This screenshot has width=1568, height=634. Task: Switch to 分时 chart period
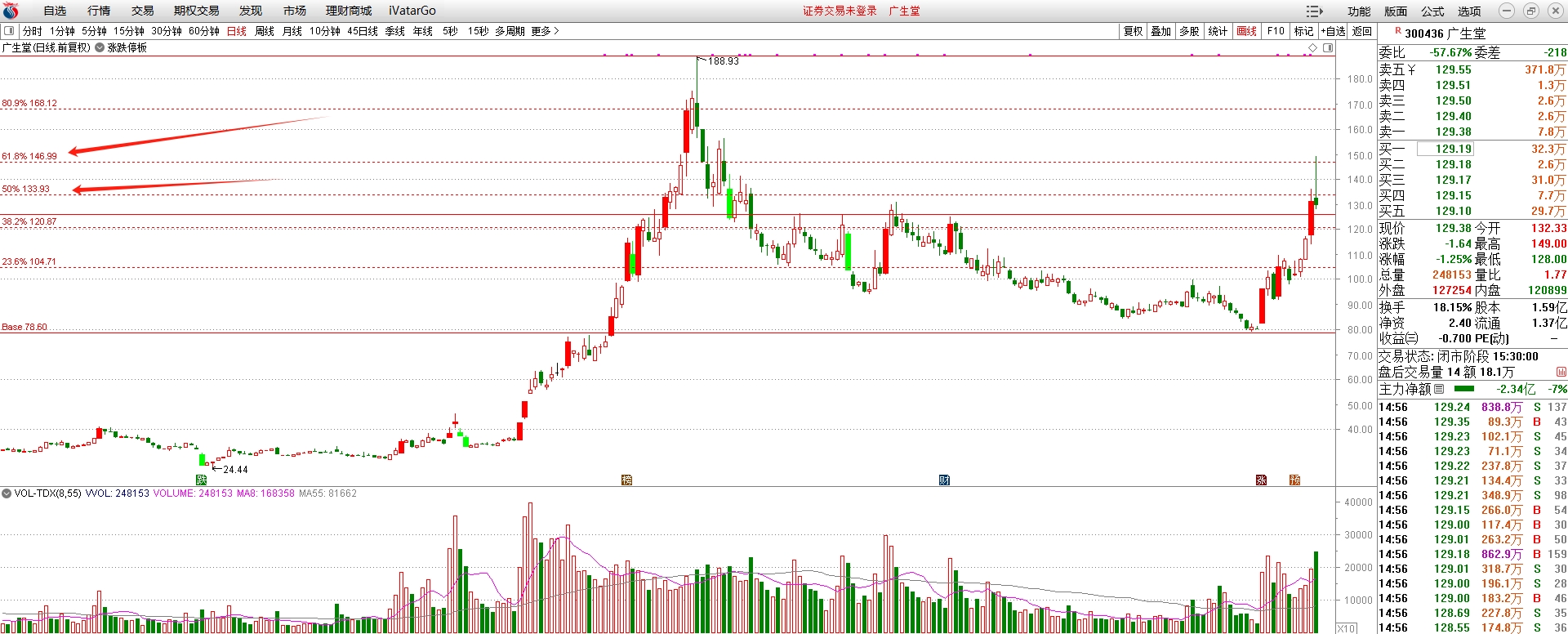click(33, 31)
